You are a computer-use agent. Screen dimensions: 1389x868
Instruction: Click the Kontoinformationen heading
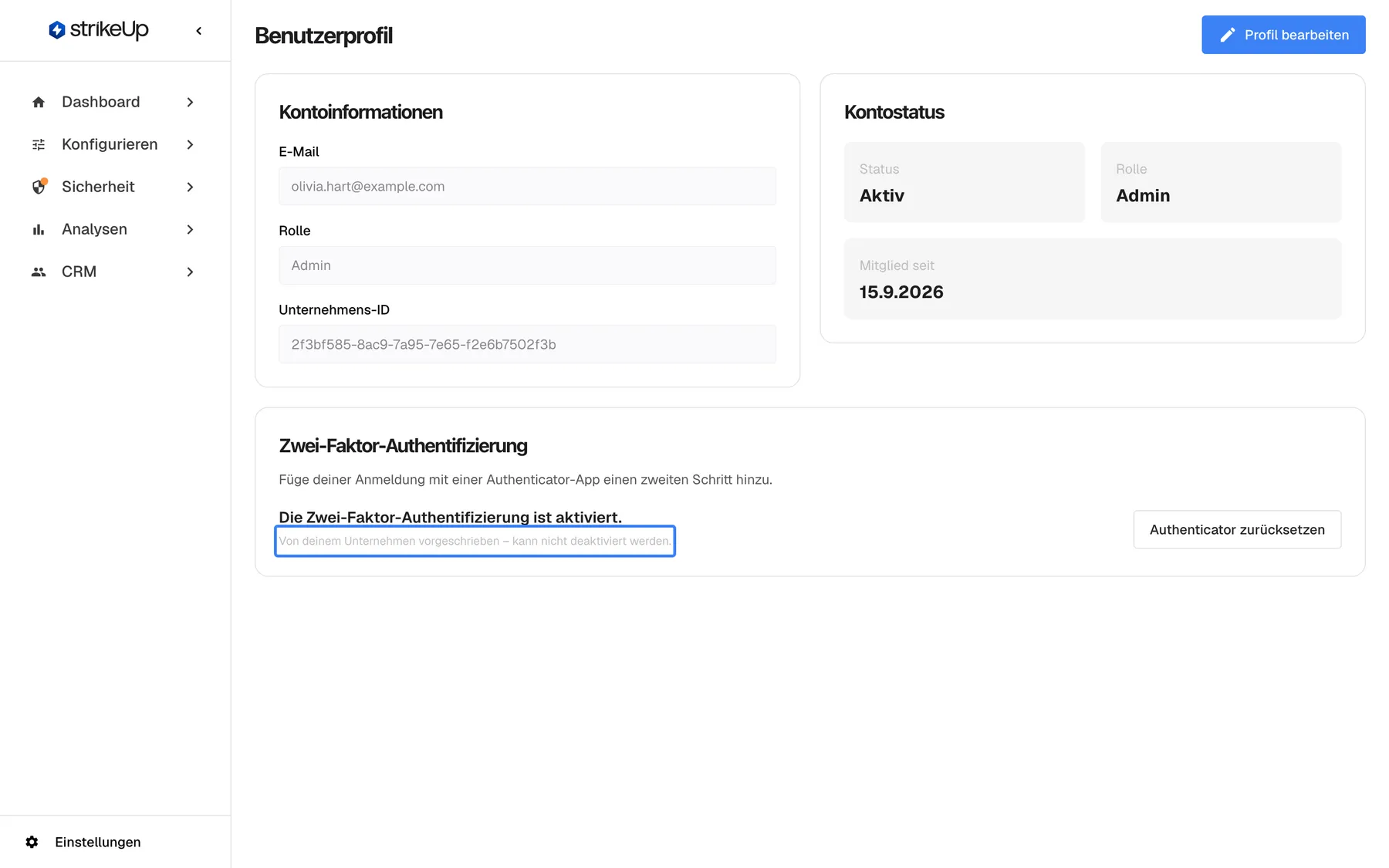pyautogui.click(x=360, y=112)
